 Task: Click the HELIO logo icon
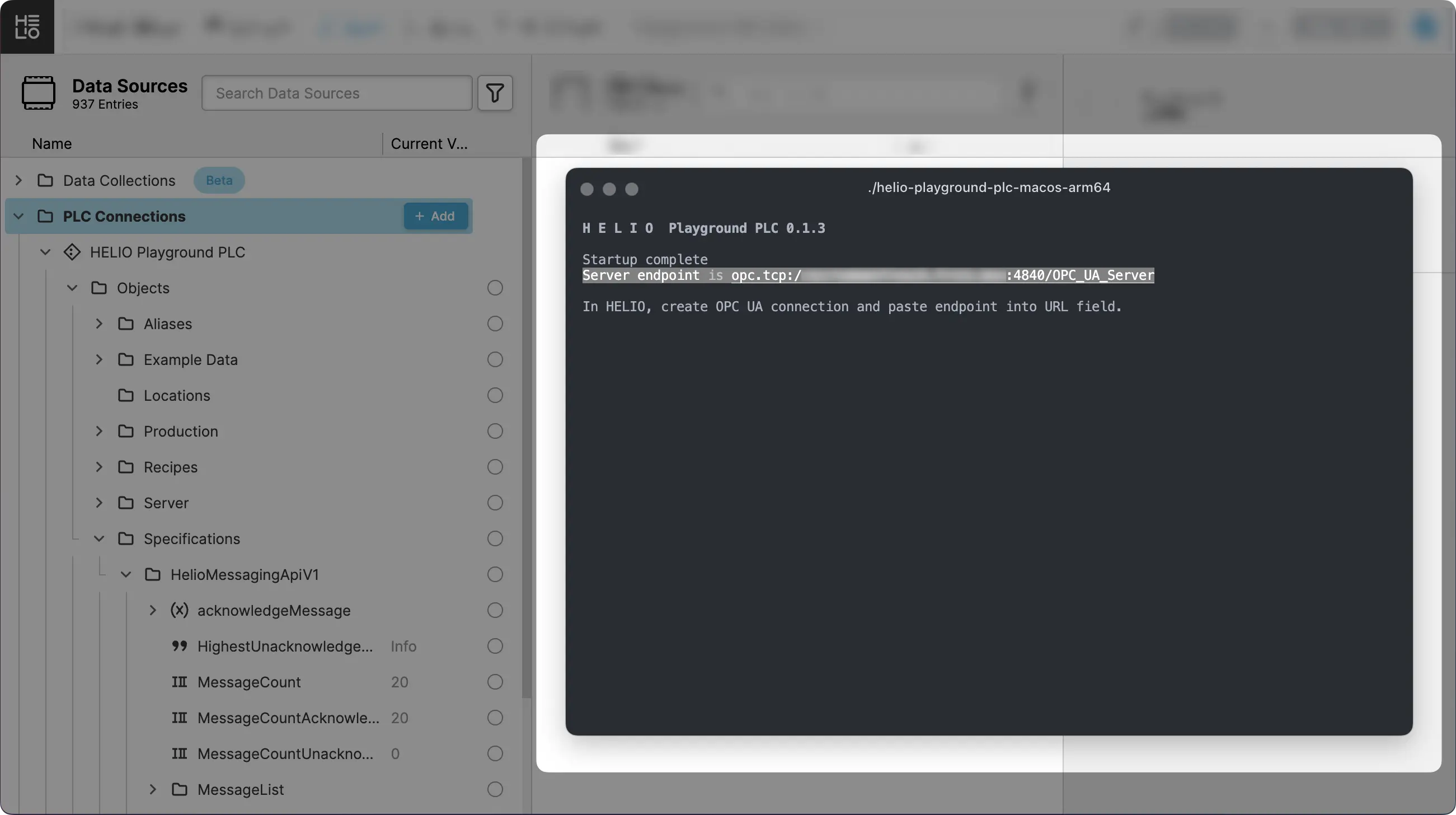click(x=26, y=26)
